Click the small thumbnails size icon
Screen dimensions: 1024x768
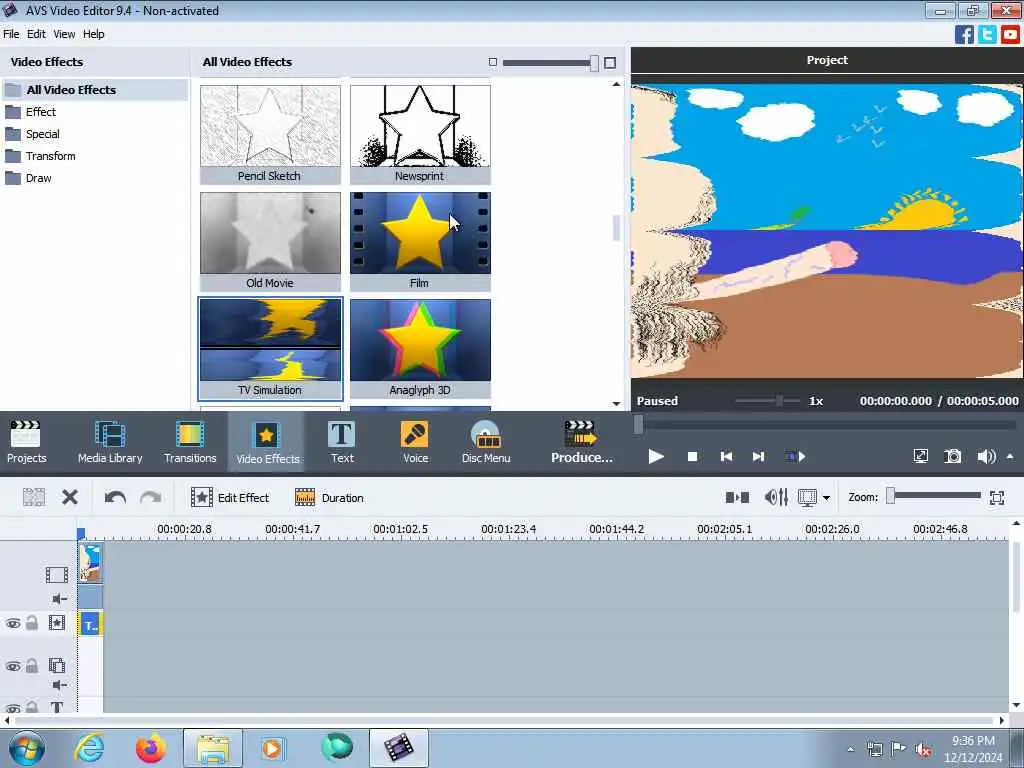(x=493, y=62)
